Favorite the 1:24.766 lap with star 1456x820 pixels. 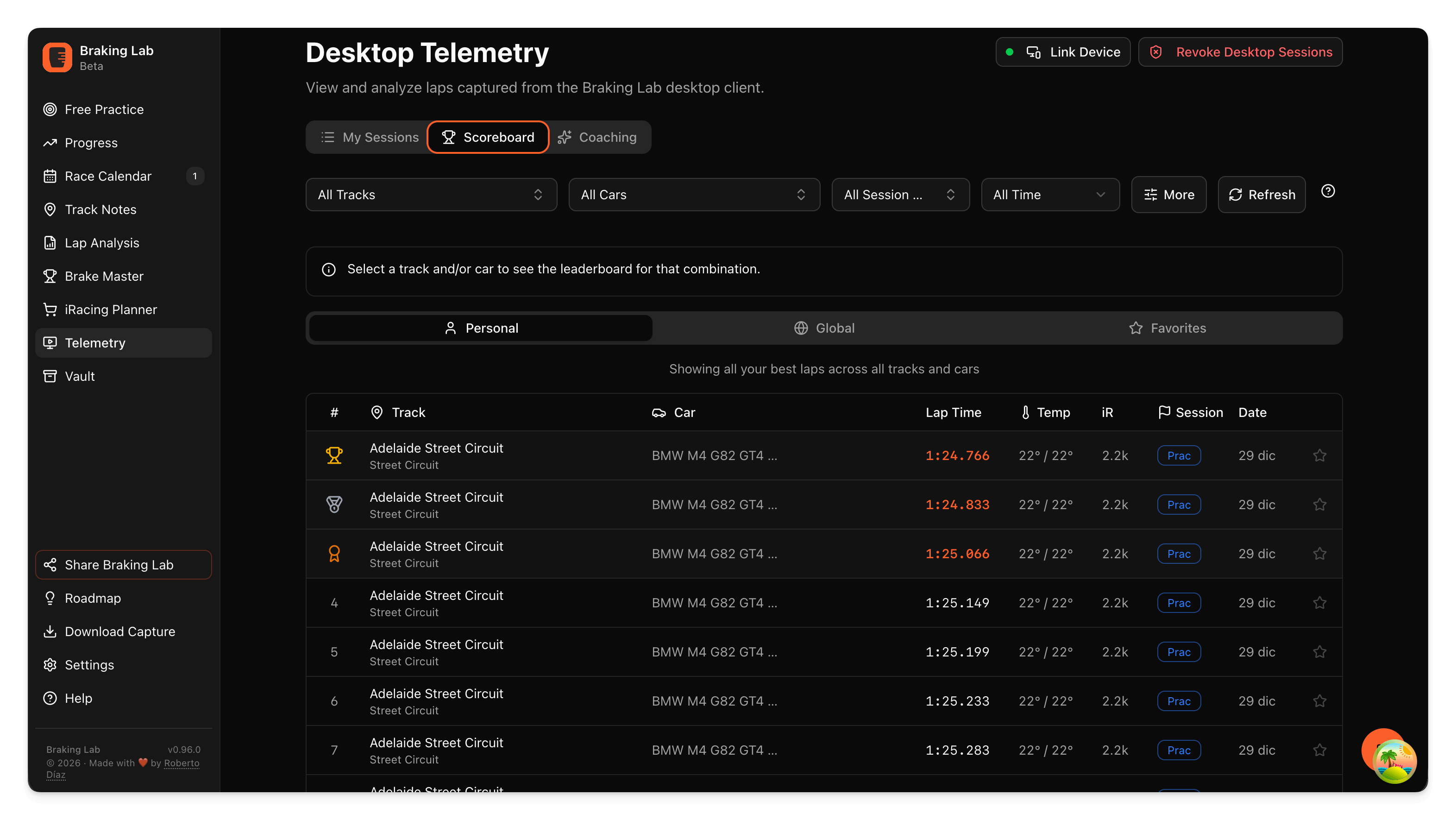[x=1319, y=455]
